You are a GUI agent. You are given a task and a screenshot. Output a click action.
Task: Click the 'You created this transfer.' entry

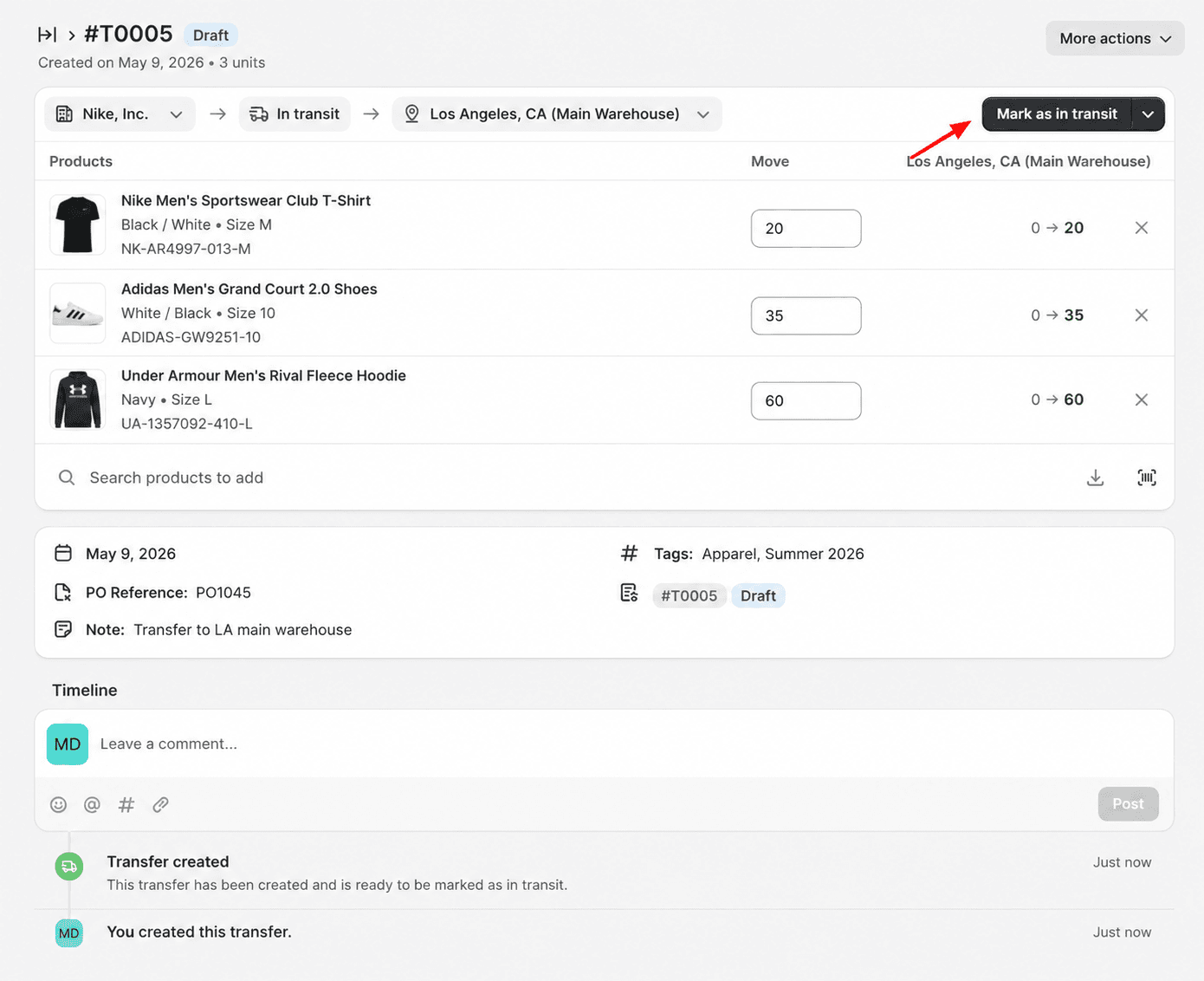[199, 932]
